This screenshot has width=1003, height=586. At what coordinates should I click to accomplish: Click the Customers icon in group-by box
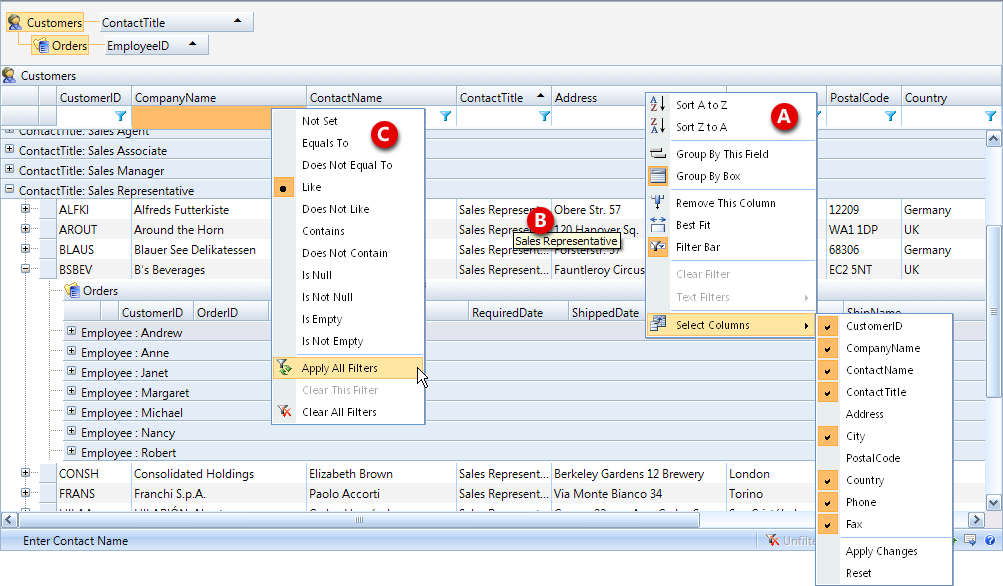click(x=15, y=22)
